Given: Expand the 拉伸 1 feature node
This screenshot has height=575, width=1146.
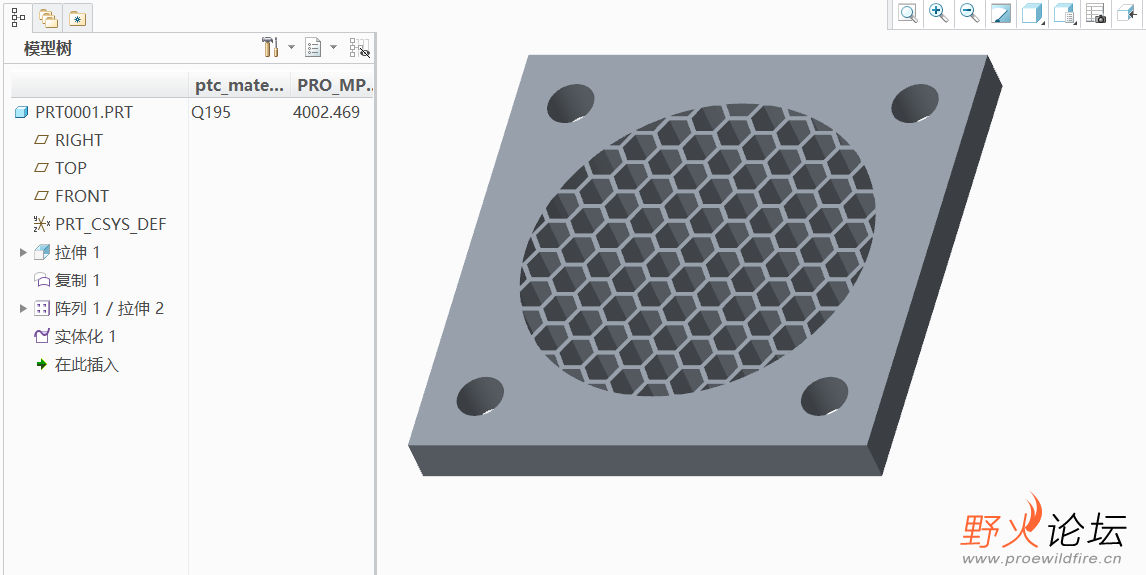Looking at the screenshot, I should (x=23, y=253).
